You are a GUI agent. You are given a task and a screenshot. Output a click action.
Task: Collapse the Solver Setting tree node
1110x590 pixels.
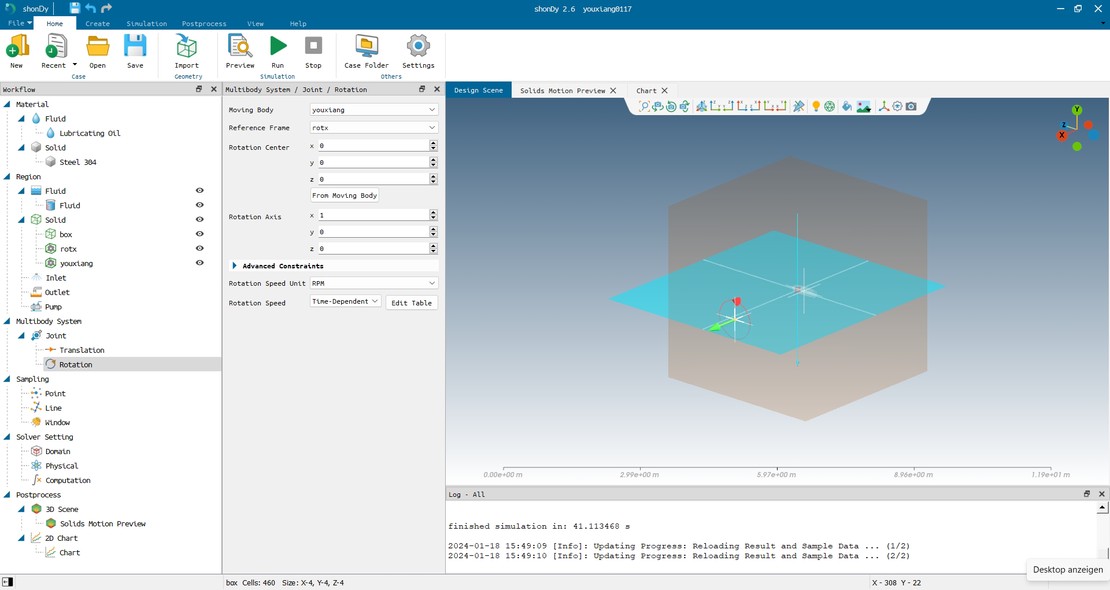(x=8, y=437)
